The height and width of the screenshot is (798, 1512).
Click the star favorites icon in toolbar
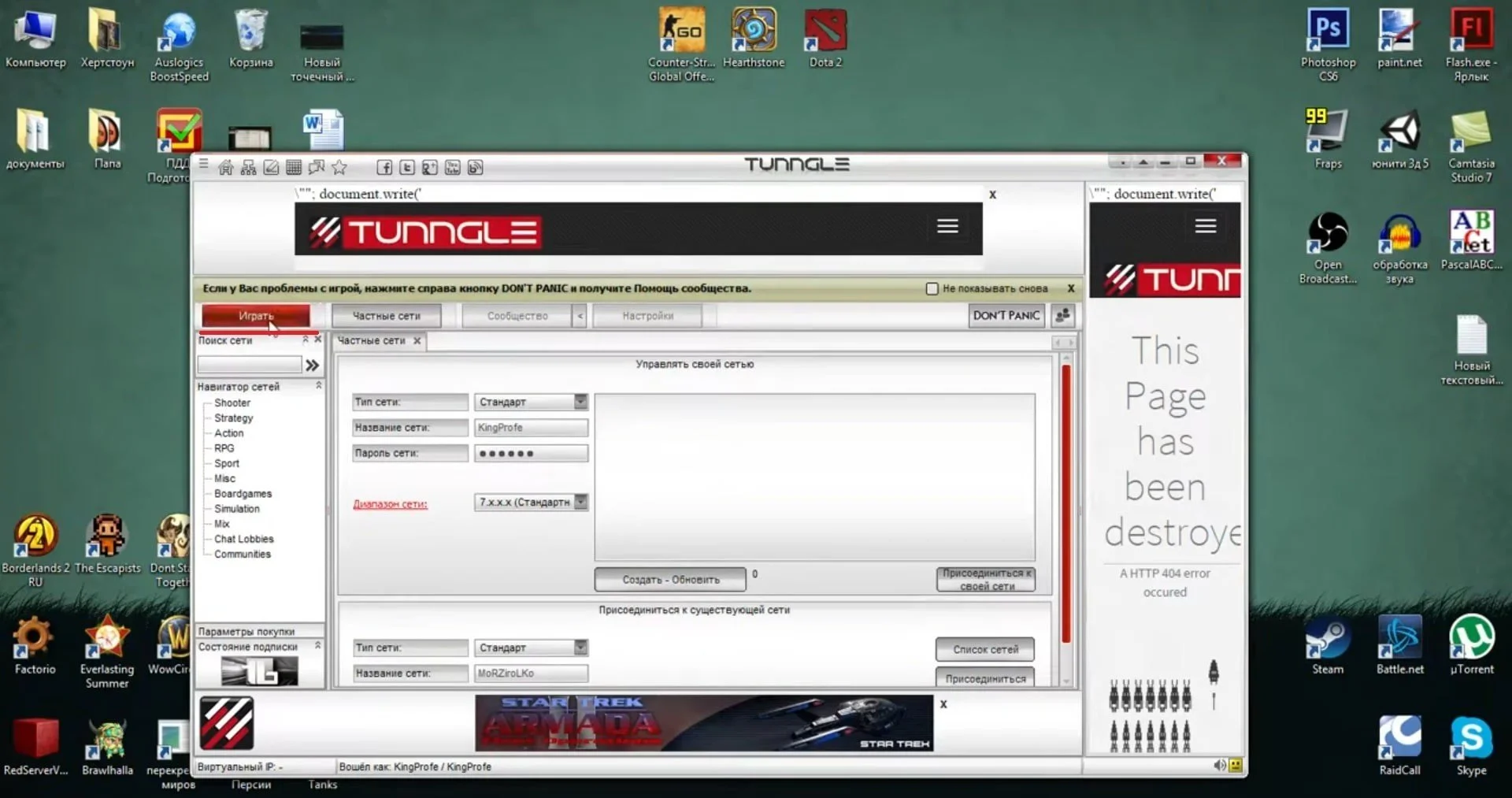(339, 167)
